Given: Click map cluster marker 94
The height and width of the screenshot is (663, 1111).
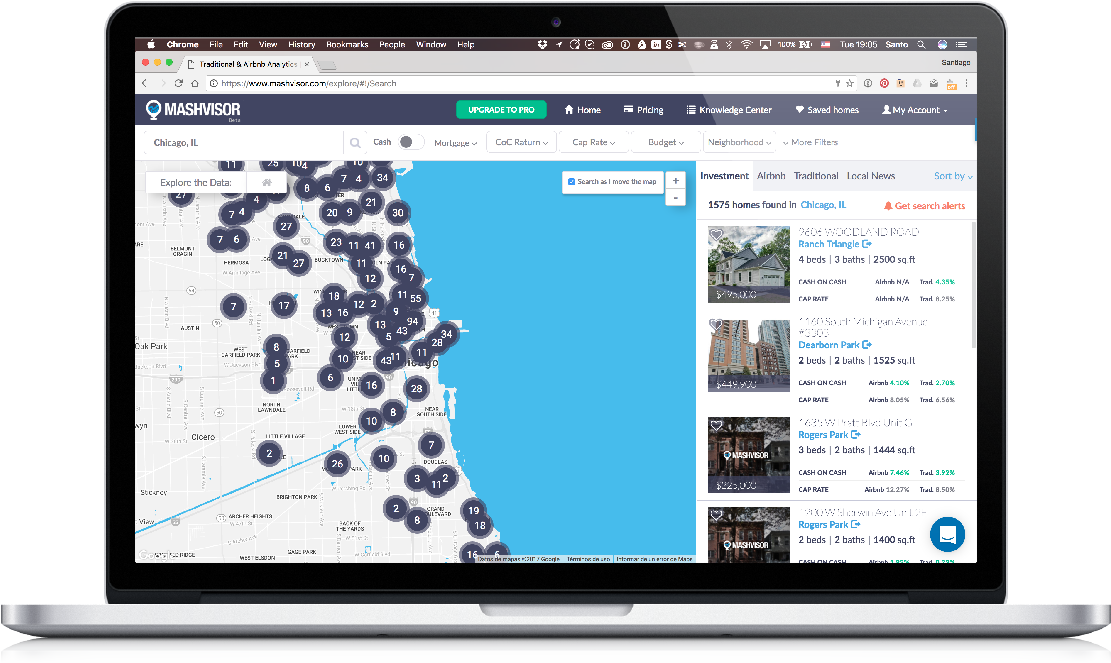Looking at the screenshot, I should [412, 321].
